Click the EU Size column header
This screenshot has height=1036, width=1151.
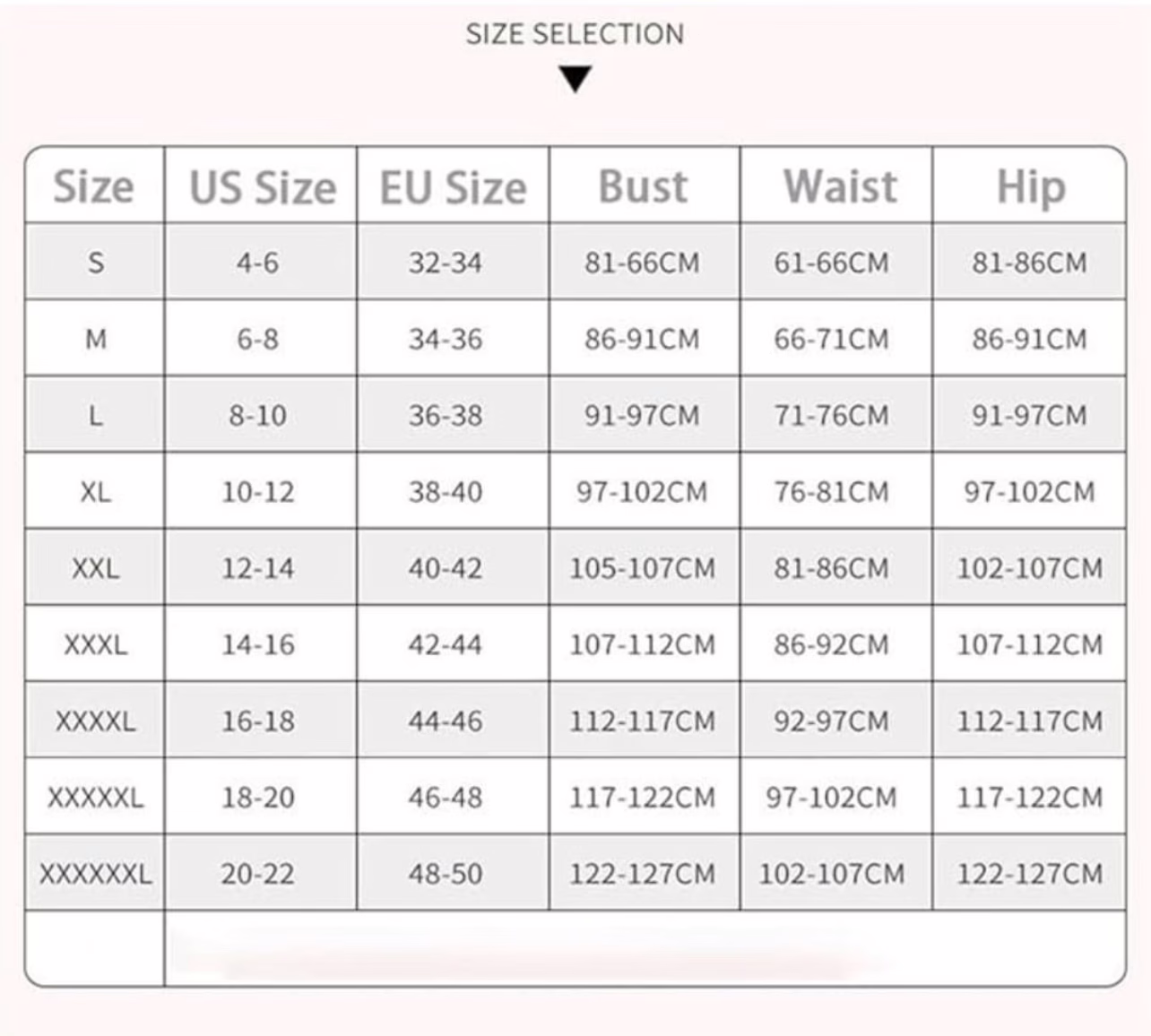point(453,188)
